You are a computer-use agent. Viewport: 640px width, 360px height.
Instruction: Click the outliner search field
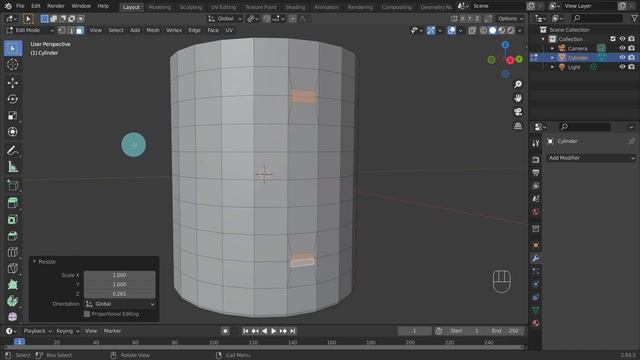(x=597, y=18)
